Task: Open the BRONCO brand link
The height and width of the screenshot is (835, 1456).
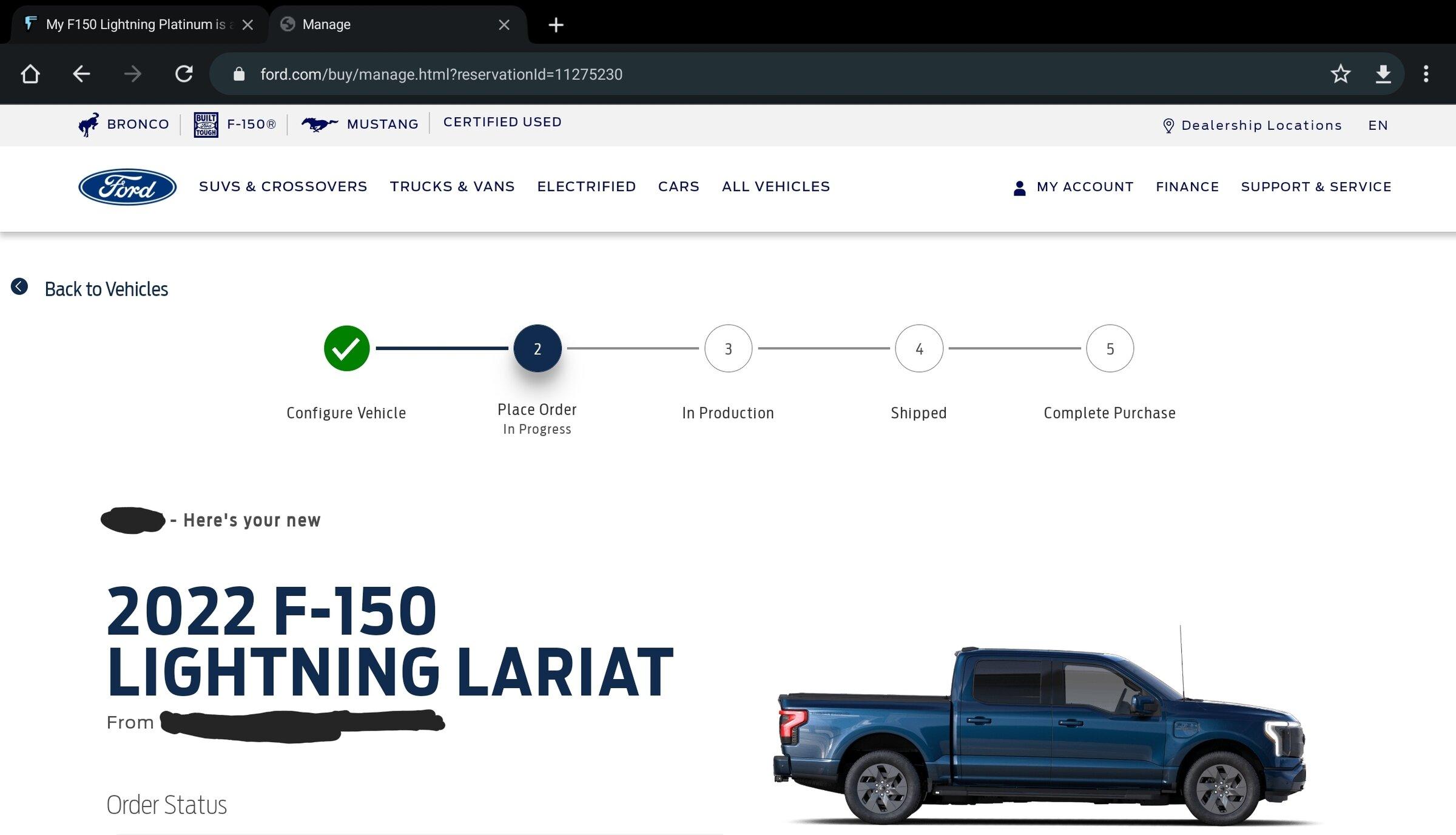Action: tap(138, 124)
